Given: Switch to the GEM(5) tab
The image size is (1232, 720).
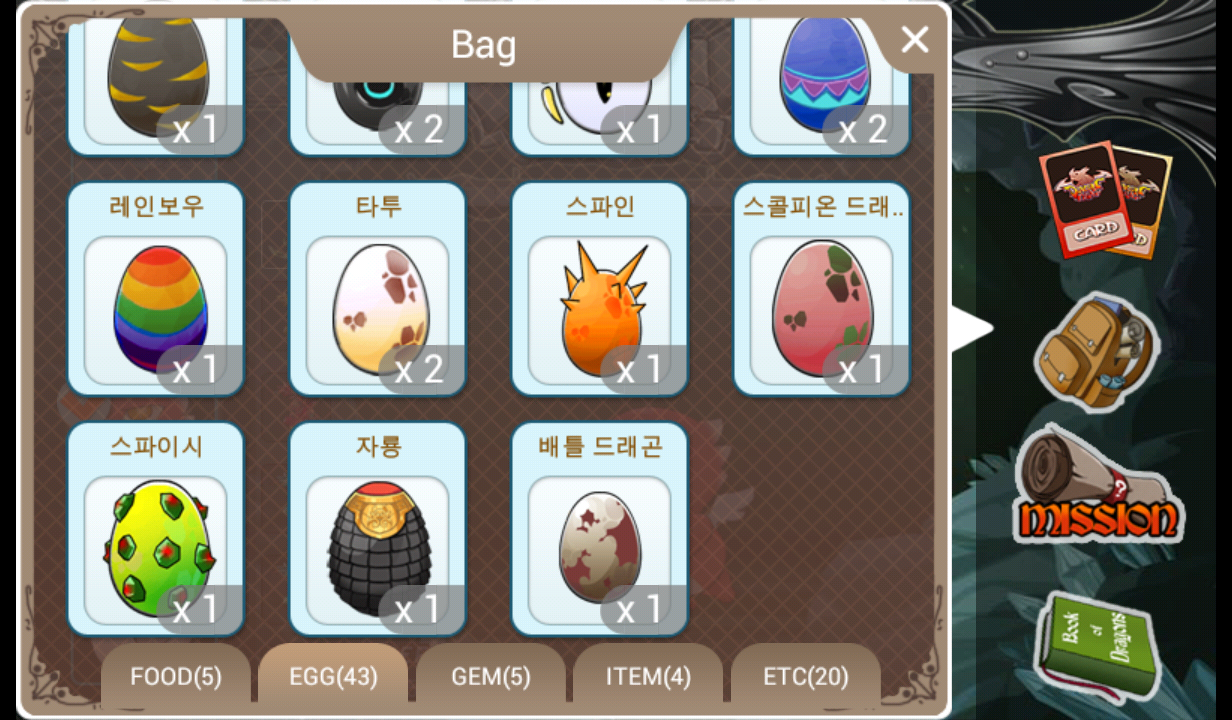Looking at the screenshot, I should tap(491, 676).
